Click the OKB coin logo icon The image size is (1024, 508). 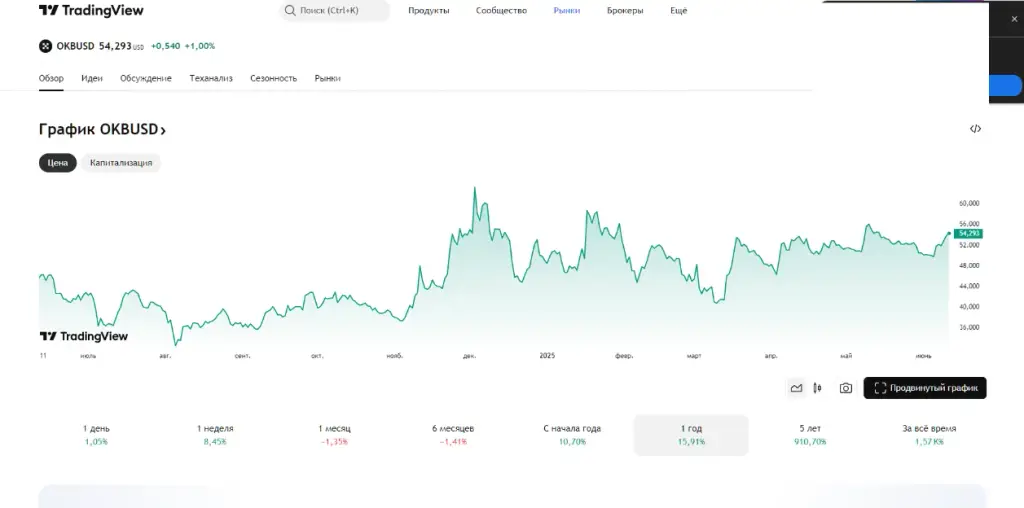[x=45, y=46]
